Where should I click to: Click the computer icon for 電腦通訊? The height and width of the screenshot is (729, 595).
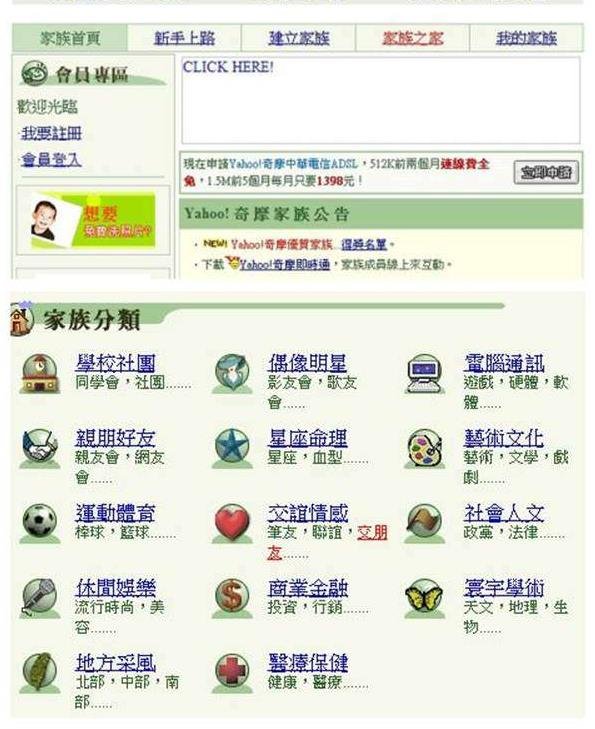coord(424,374)
